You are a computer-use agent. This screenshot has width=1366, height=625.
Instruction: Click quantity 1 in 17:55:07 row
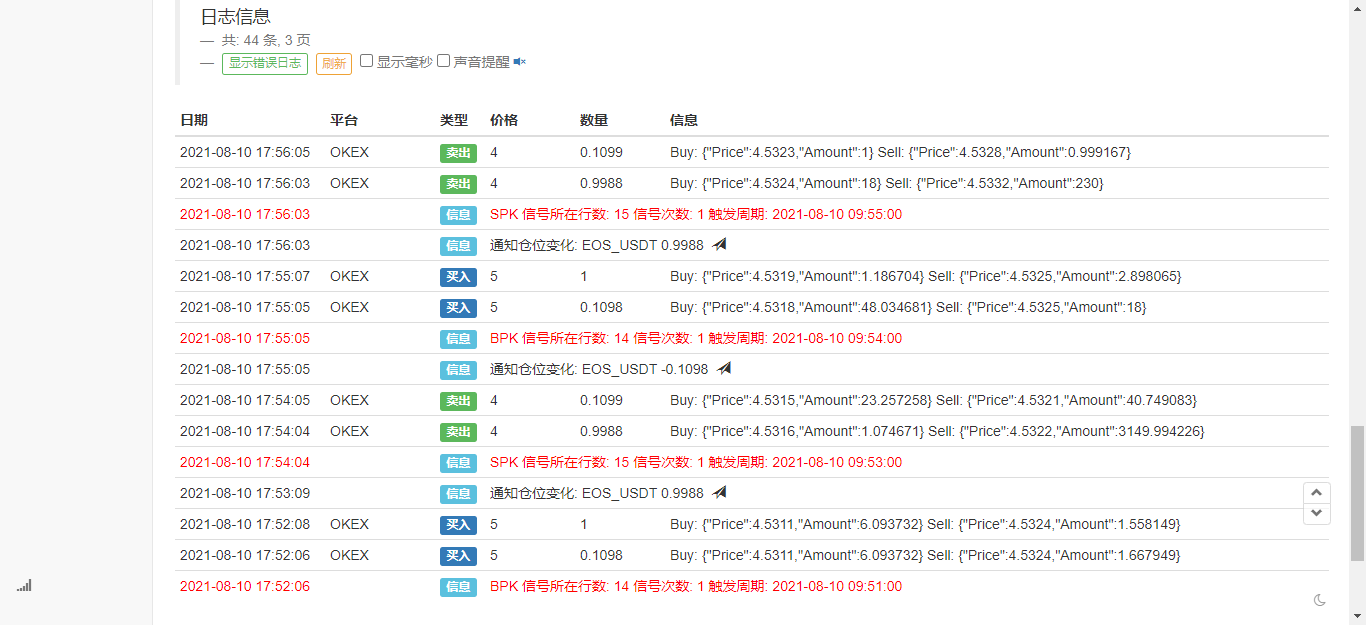click(584, 276)
